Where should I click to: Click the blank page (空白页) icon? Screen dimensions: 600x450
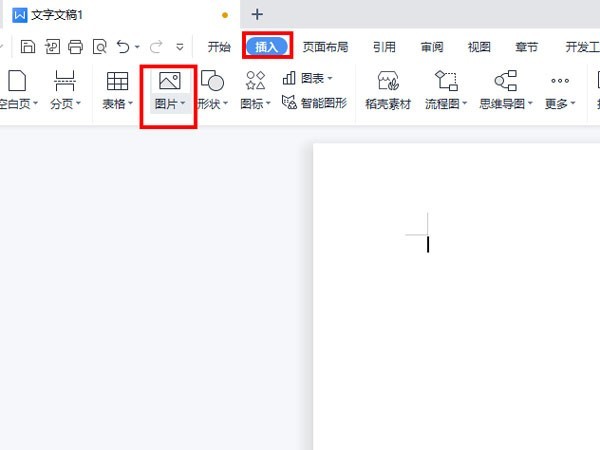coord(17,81)
